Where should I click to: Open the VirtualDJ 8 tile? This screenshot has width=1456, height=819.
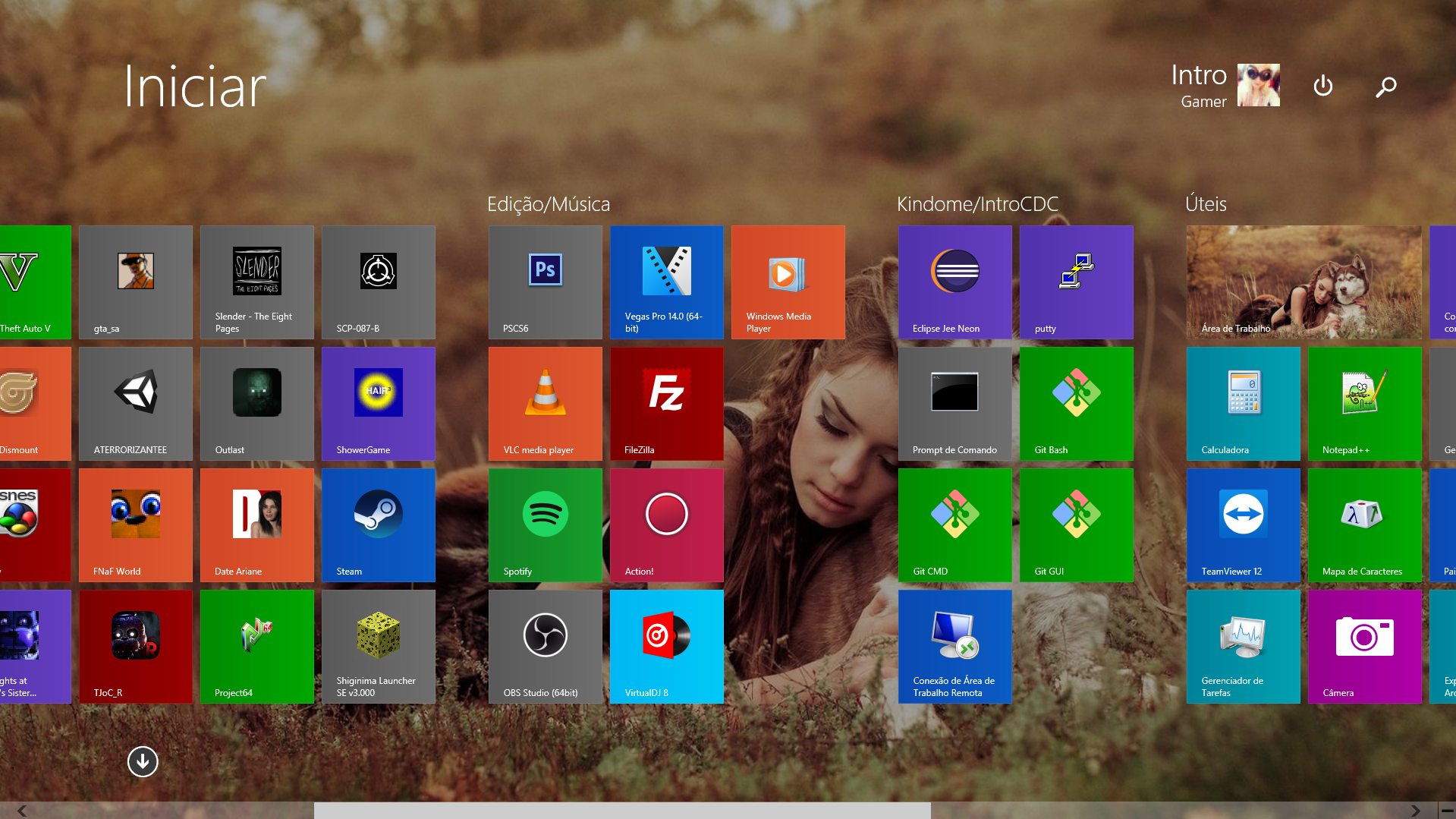point(667,647)
